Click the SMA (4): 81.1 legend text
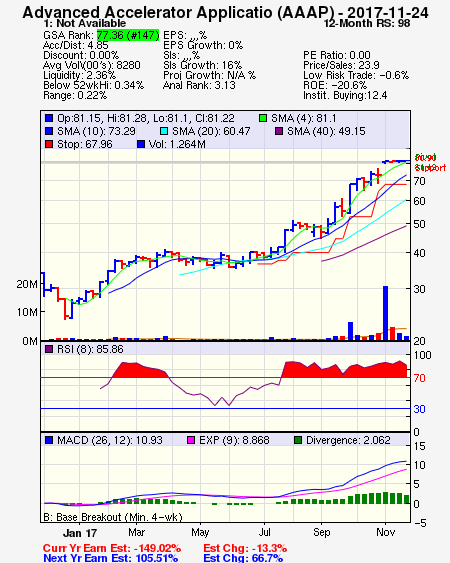The height and width of the screenshot is (563, 450). click(304, 118)
